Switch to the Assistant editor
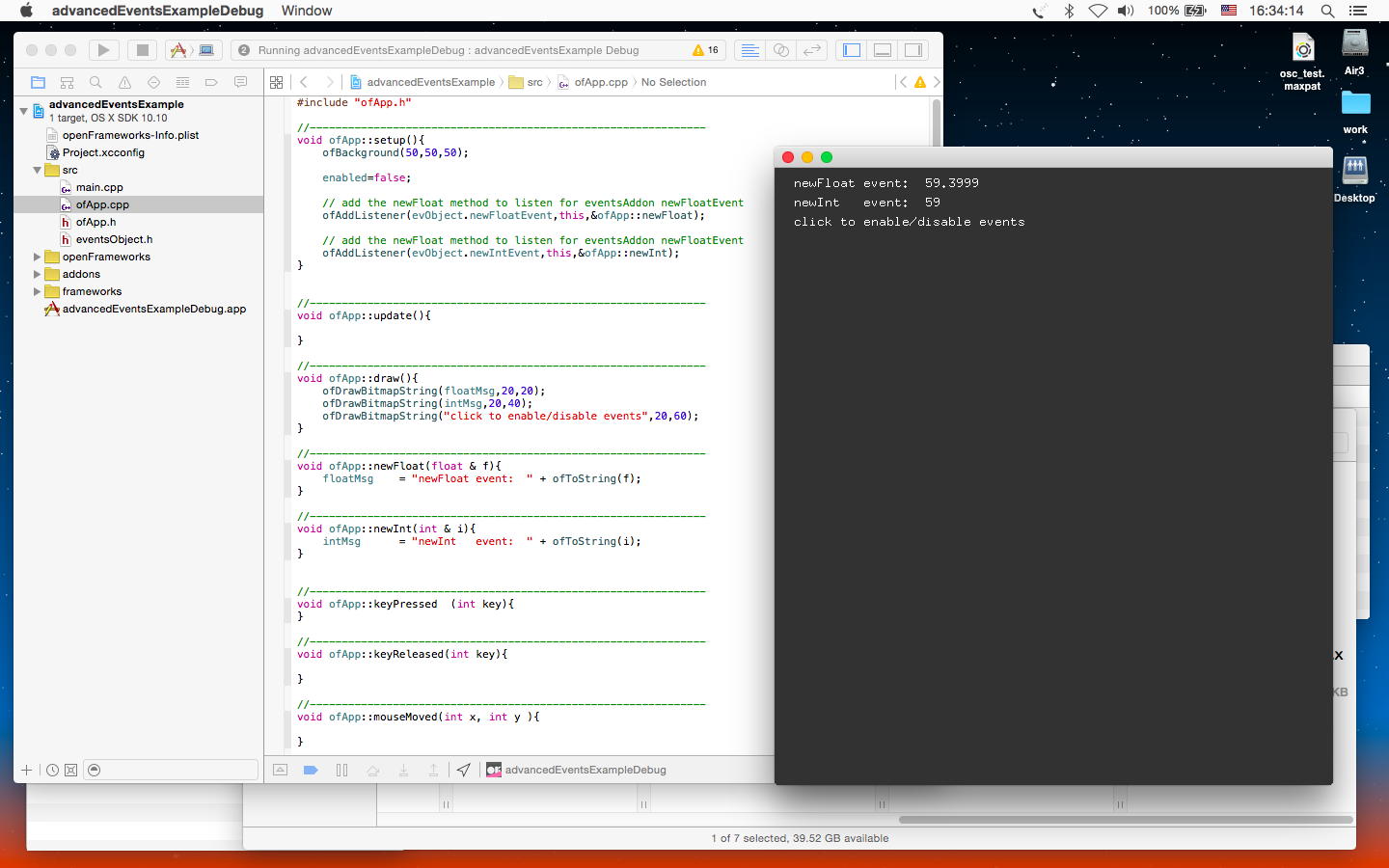This screenshot has height=868, width=1389. point(781,50)
